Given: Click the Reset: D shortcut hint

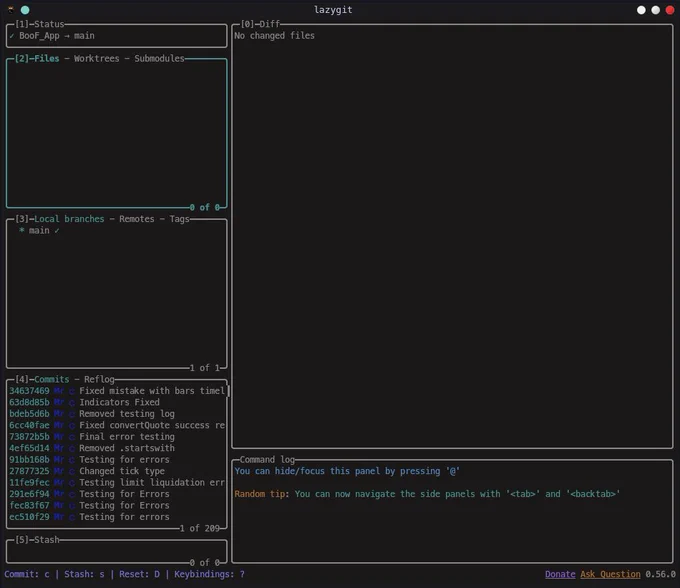Looking at the screenshot, I should pos(139,575).
